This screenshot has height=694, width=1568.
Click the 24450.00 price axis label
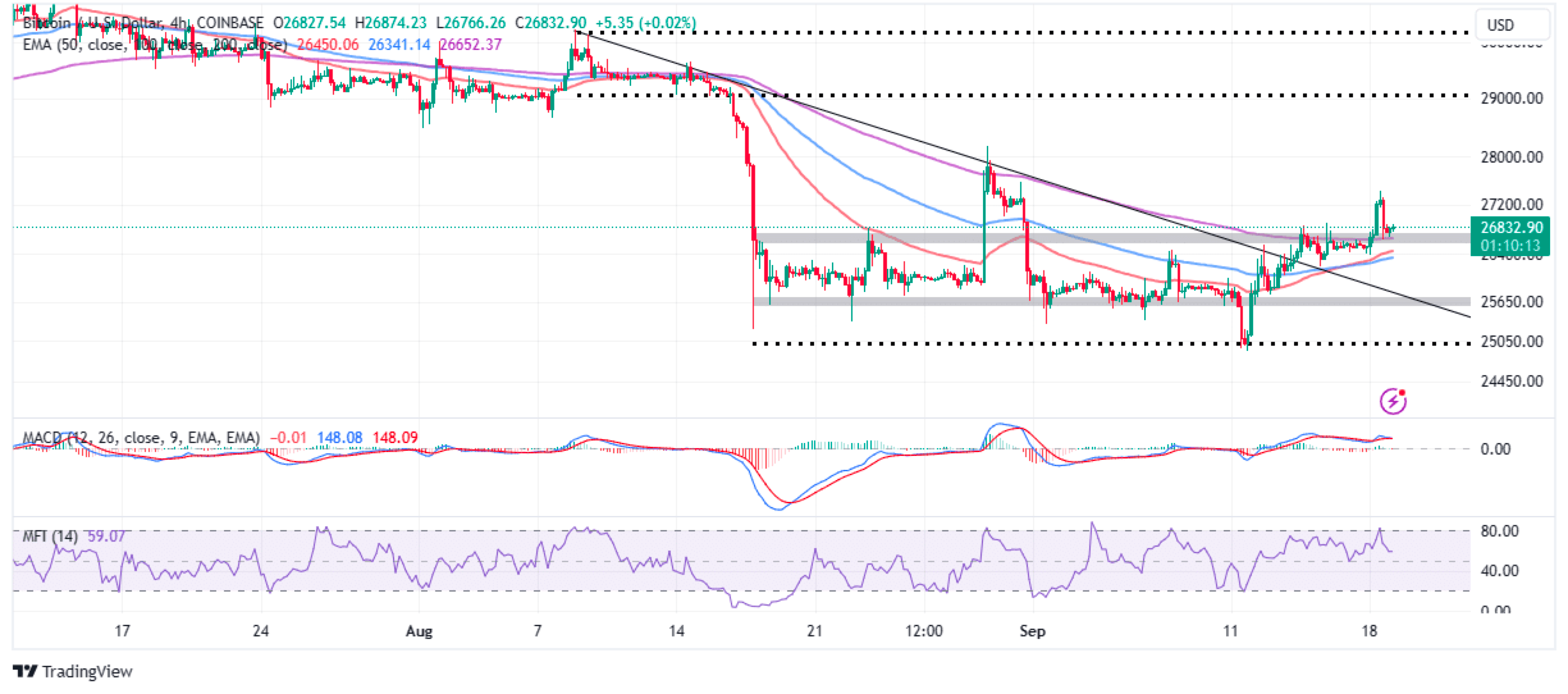1511,382
